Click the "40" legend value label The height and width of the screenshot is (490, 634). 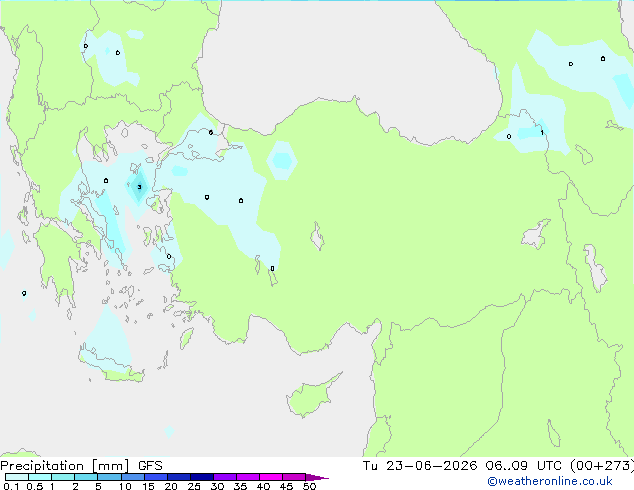263,486
